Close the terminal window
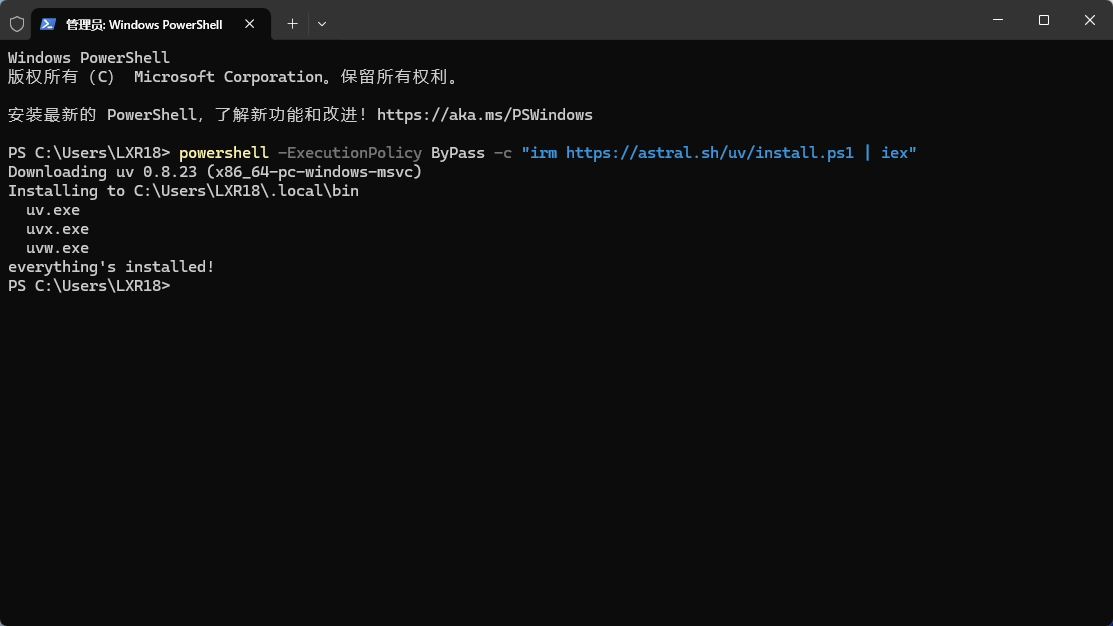This screenshot has height=626, width=1113. click(x=1090, y=20)
